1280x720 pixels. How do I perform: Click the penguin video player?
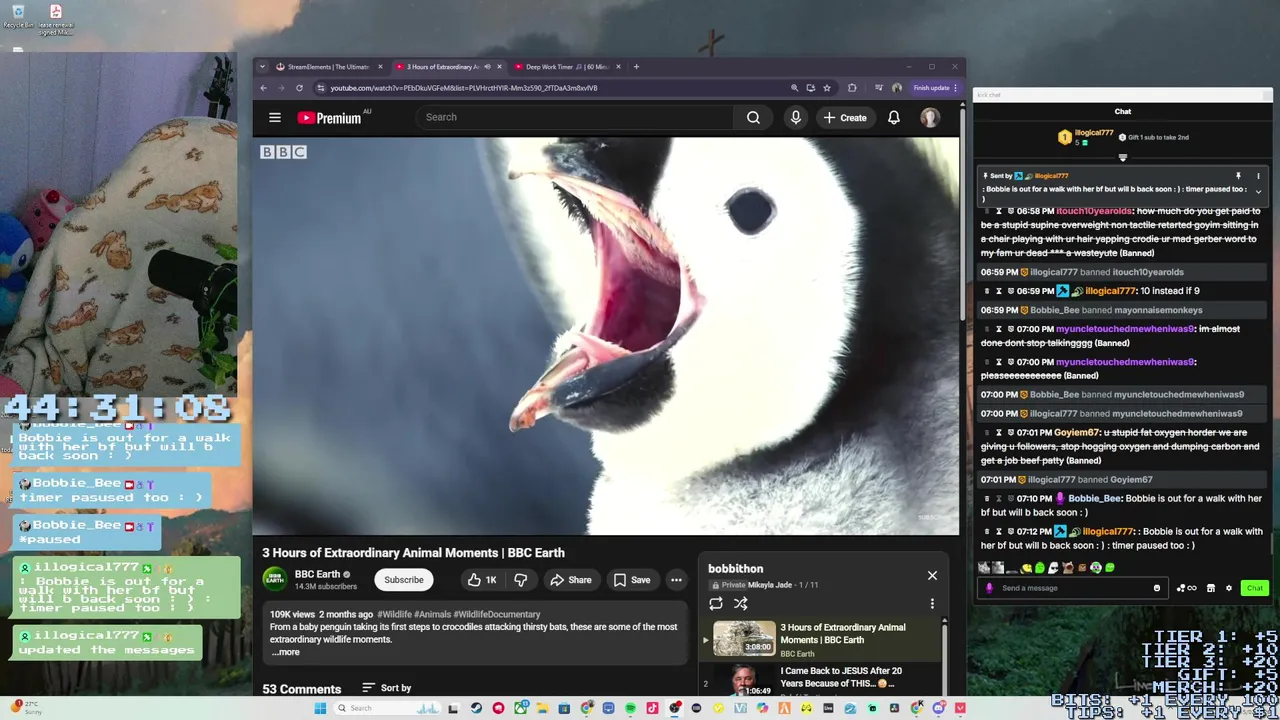[x=606, y=336]
